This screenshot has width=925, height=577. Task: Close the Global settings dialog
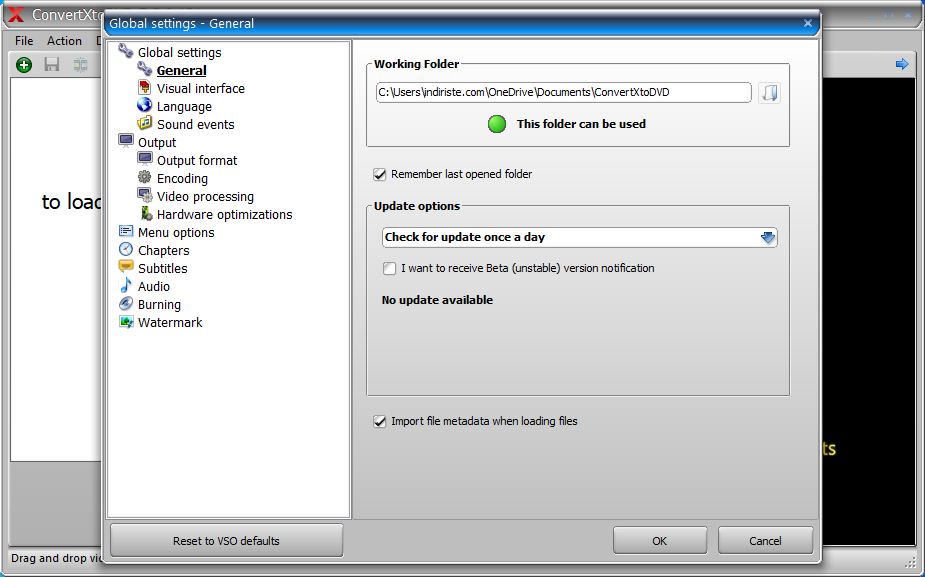(808, 23)
